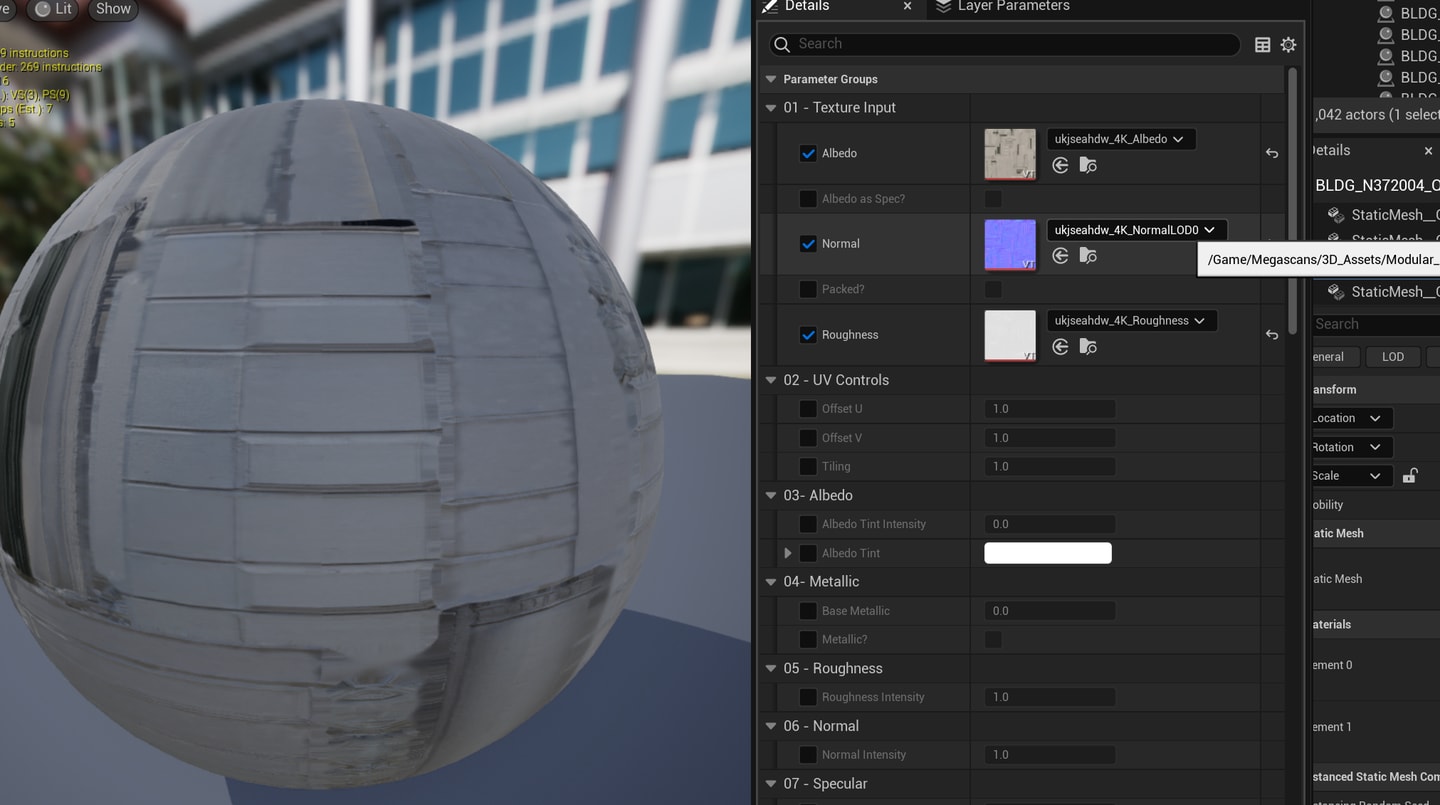The image size is (1440, 805).
Task: Enable the Packed? parameter override
Action: [808, 289]
